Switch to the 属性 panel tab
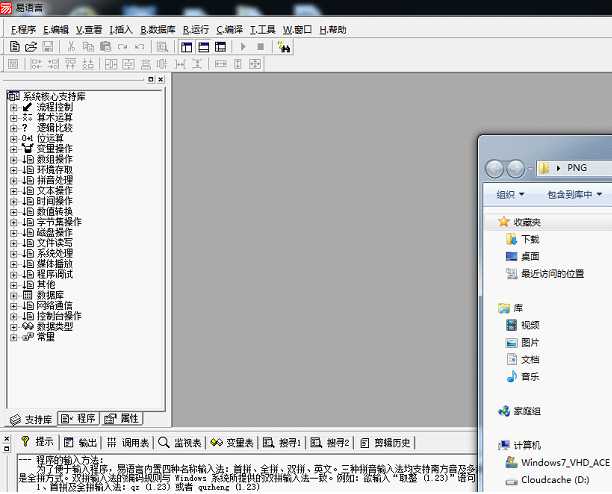 [x=121, y=419]
